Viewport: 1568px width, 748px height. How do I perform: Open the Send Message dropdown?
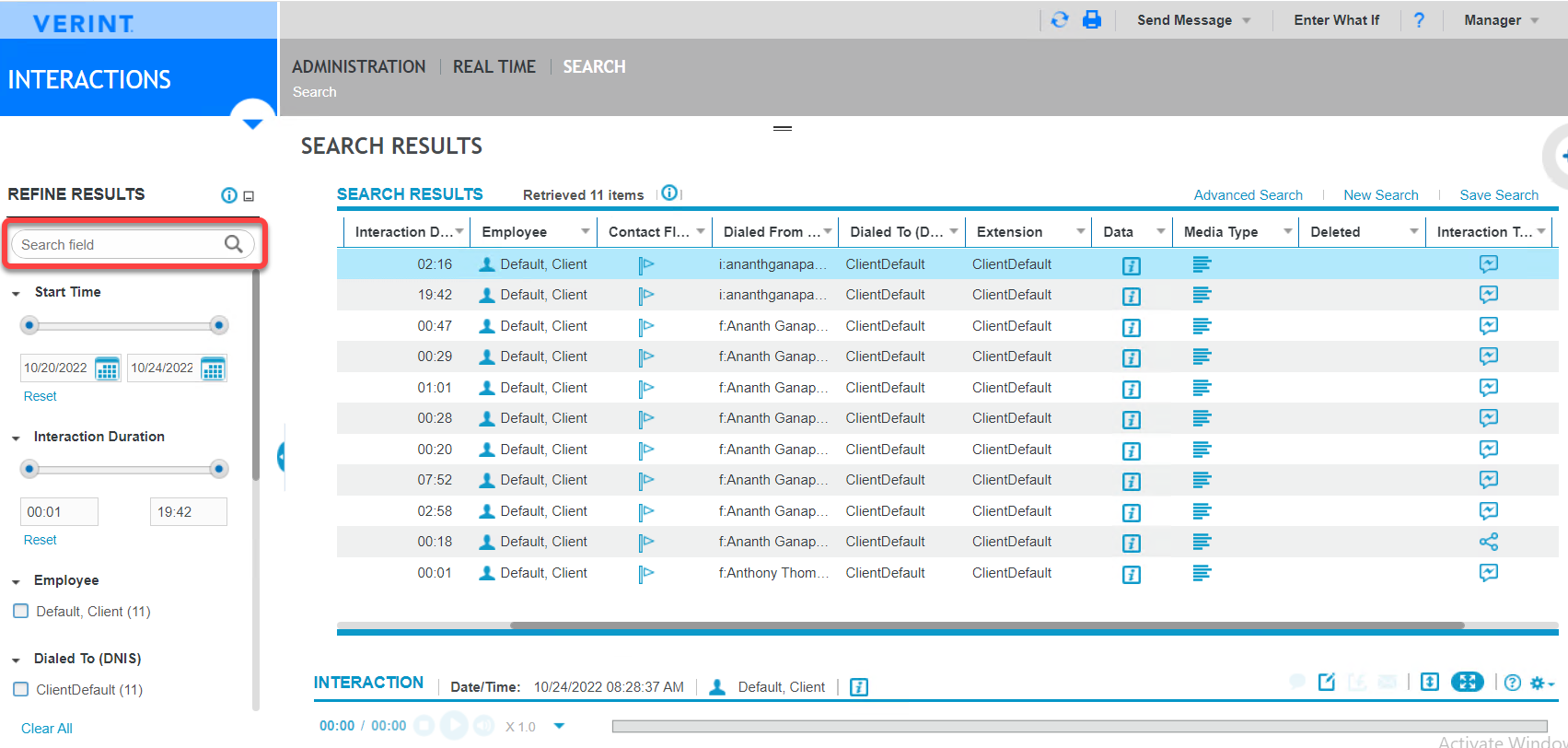click(x=1193, y=20)
